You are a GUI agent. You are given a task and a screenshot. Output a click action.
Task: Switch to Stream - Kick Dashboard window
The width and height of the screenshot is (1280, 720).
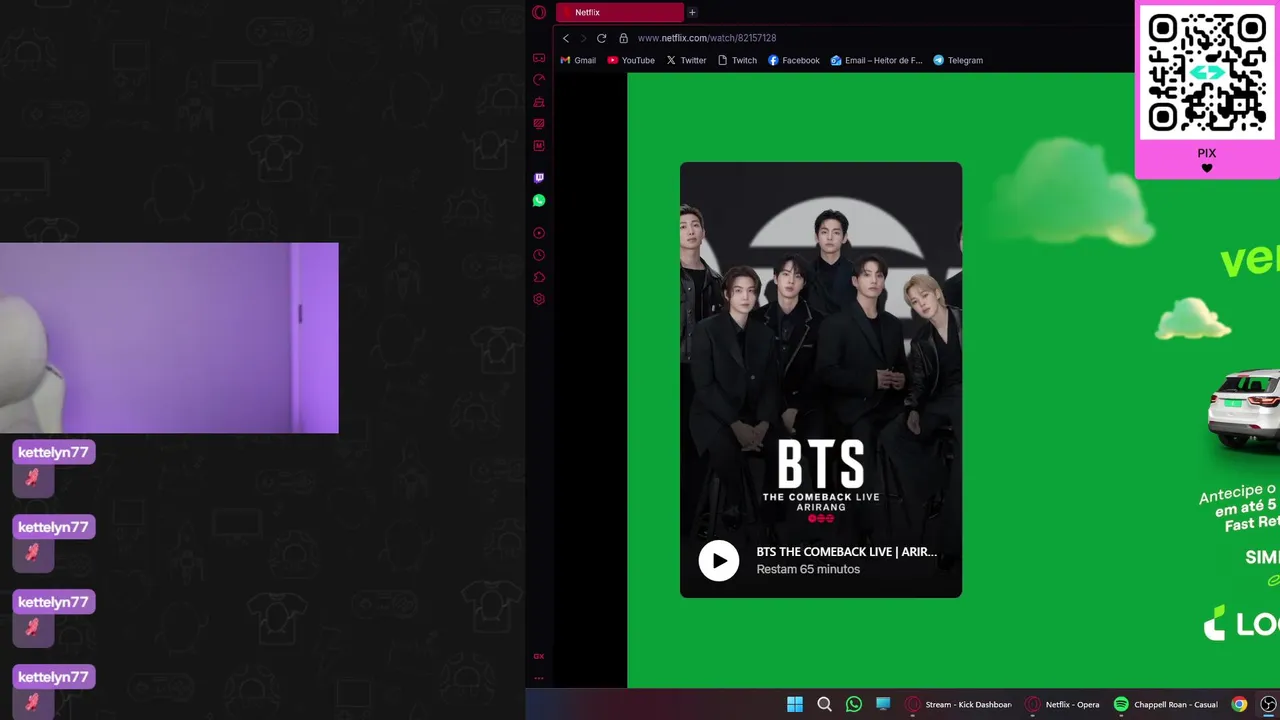pyautogui.click(x=958, y=704)
